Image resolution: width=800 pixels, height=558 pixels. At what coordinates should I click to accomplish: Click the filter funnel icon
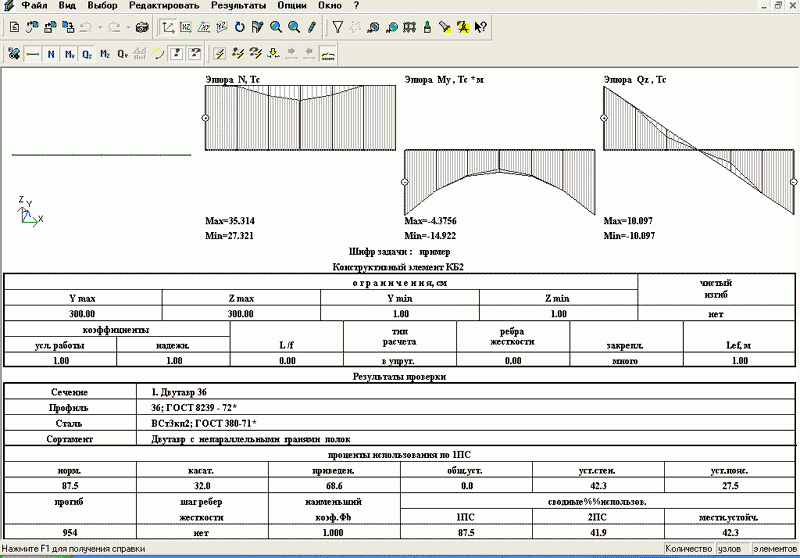pos(337,28)
